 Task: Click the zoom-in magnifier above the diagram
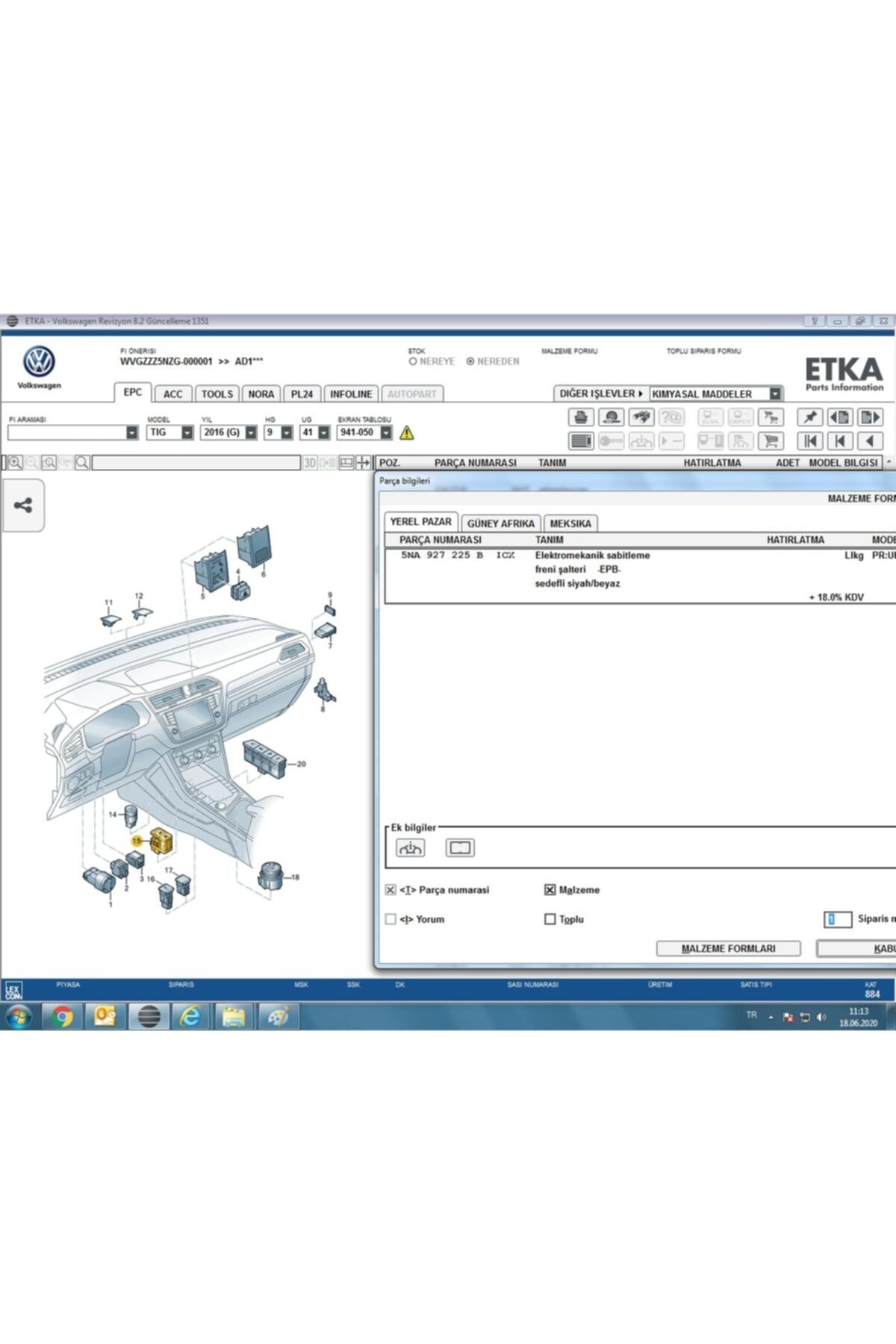(x=15, y=463)
